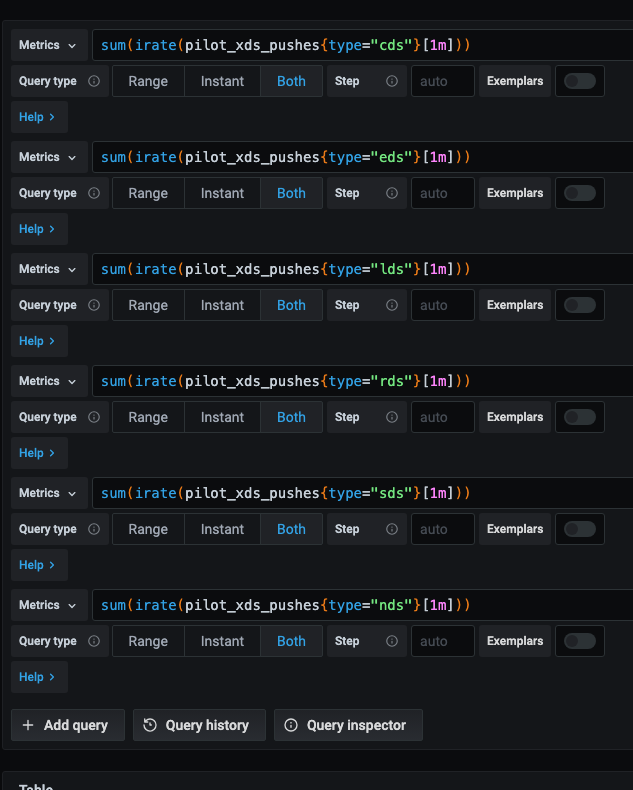Click the Query type info icon for cds query
This screenshot has width=633, height=790.
(94, 81)
